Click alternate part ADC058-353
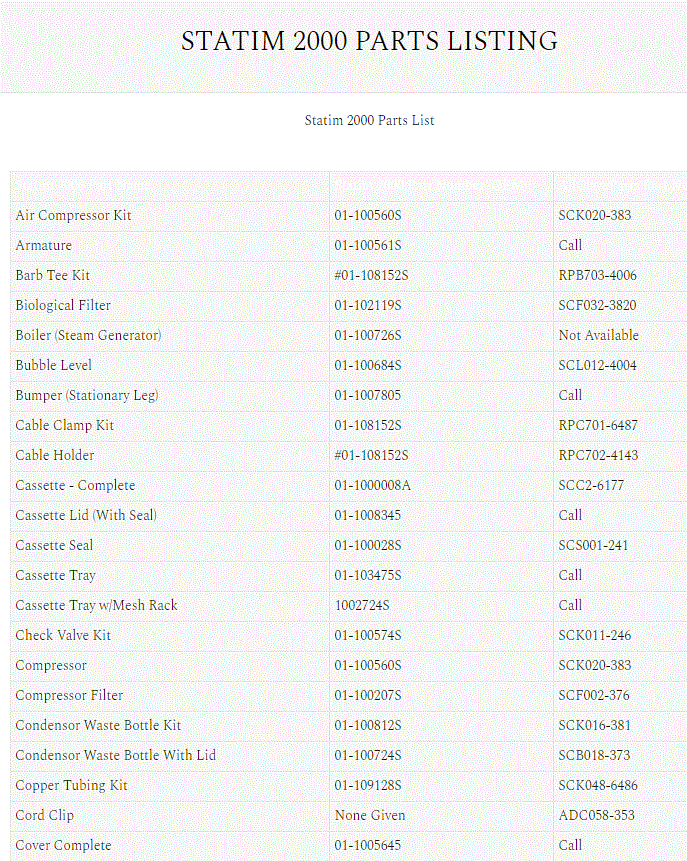 coord(596,815)
